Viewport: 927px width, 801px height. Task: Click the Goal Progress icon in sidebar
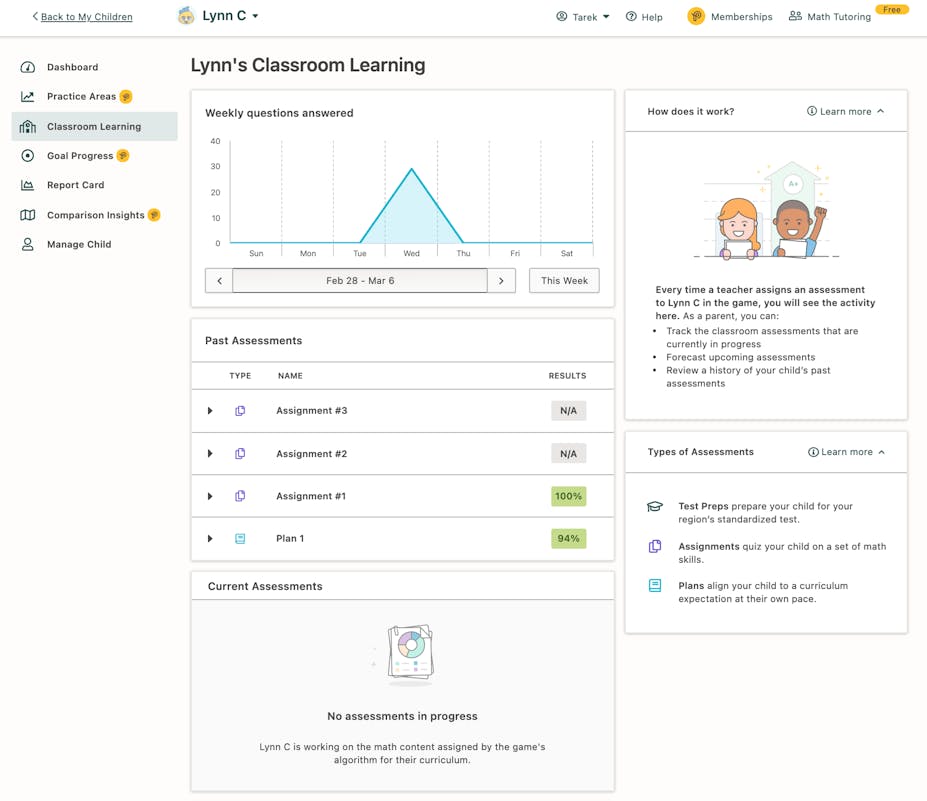coord(26,155)
